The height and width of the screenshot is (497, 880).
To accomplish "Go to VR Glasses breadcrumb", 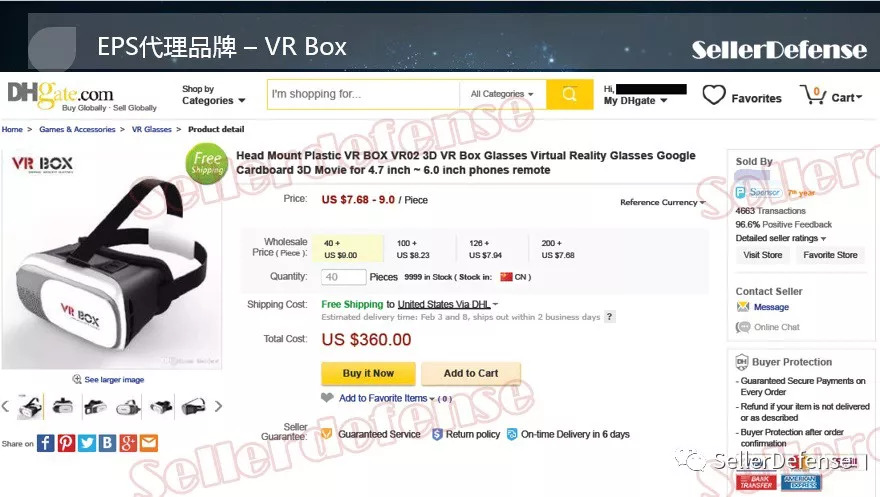I will (152, 129).
